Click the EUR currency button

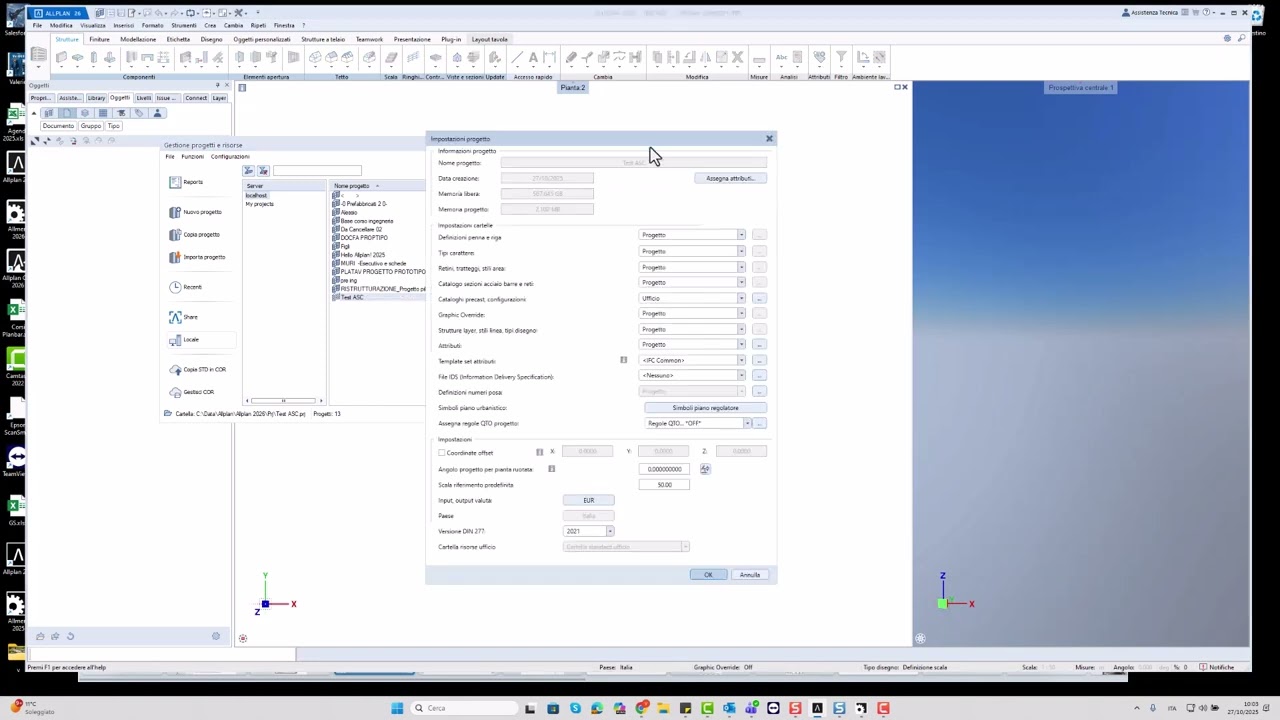(588, 500)
